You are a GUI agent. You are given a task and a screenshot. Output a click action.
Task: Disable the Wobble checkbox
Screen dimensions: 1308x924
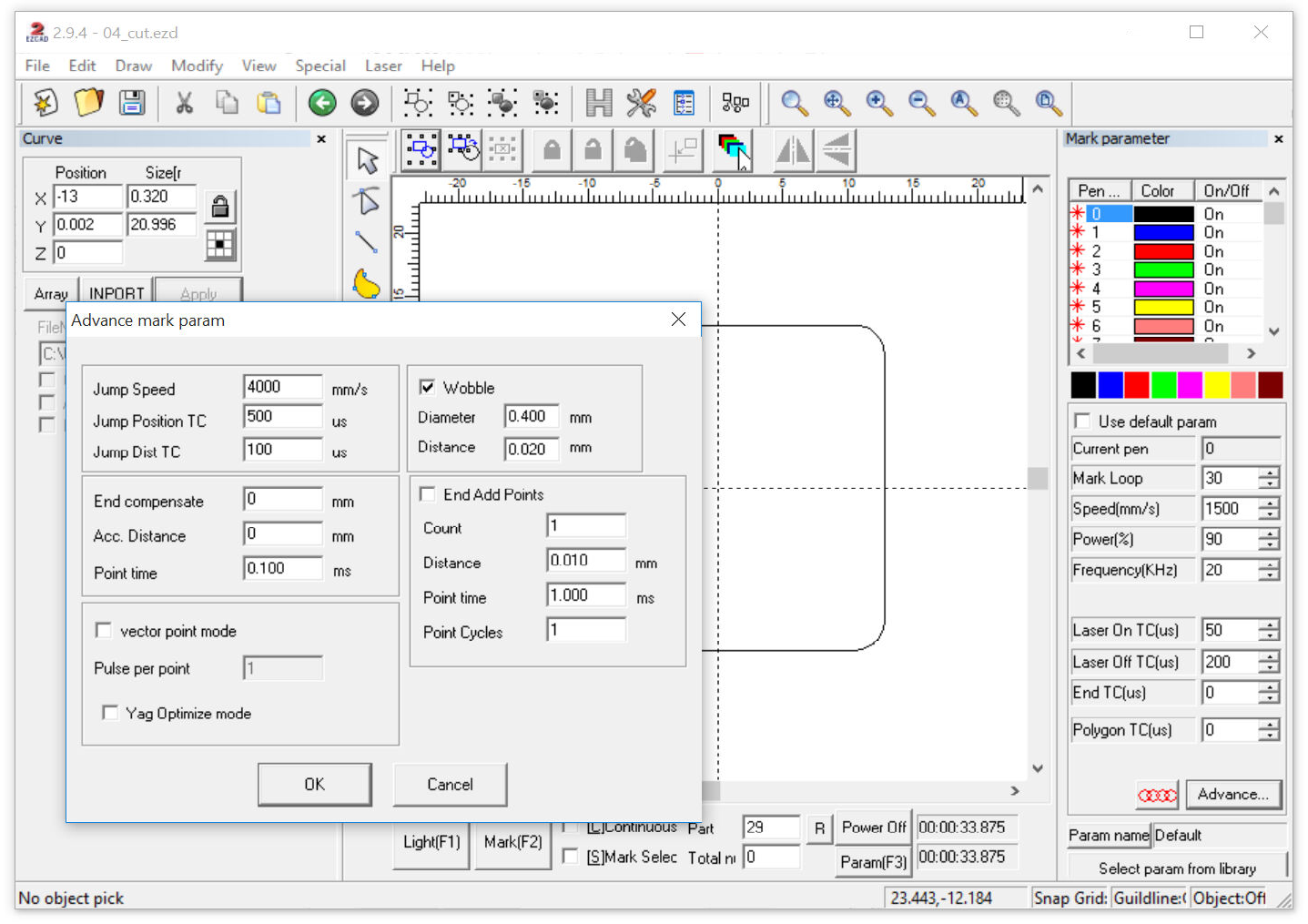(x=427, y=388)
